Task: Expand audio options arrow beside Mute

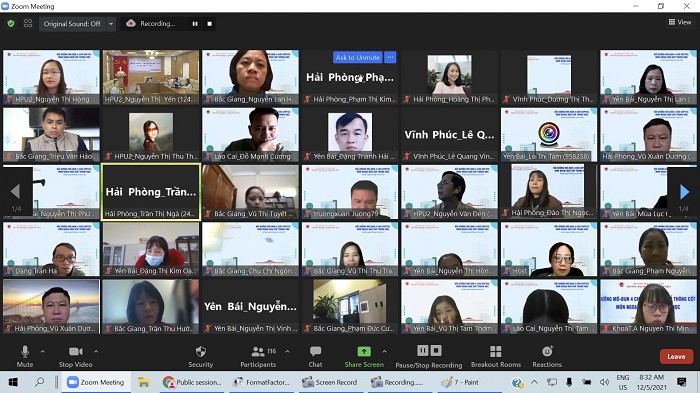Action: coord(42,351)
